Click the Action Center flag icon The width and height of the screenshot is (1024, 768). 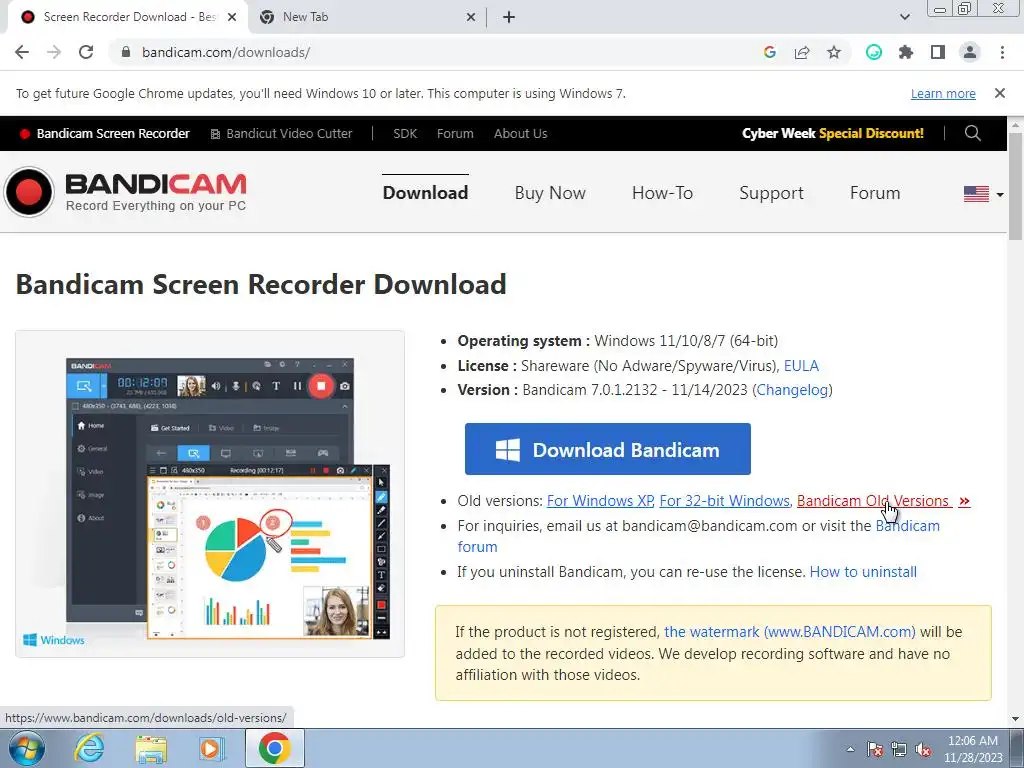(x=875, y=749)
